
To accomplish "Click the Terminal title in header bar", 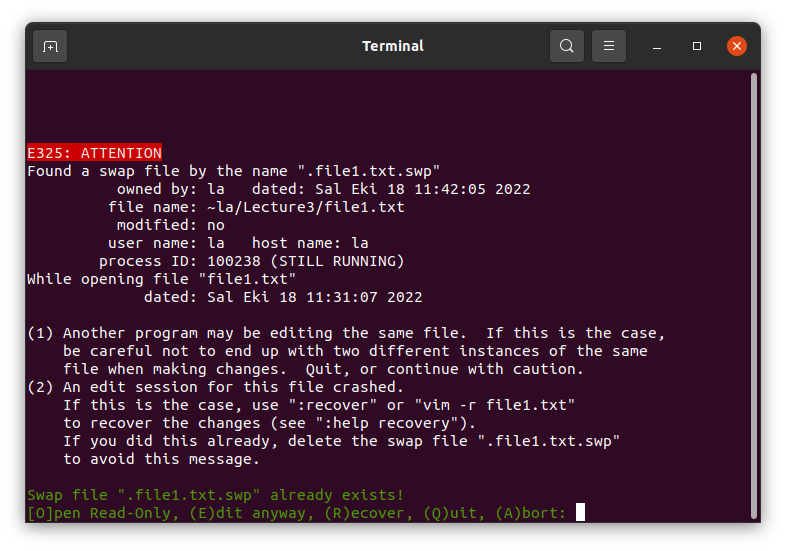I will click(392, 46).
